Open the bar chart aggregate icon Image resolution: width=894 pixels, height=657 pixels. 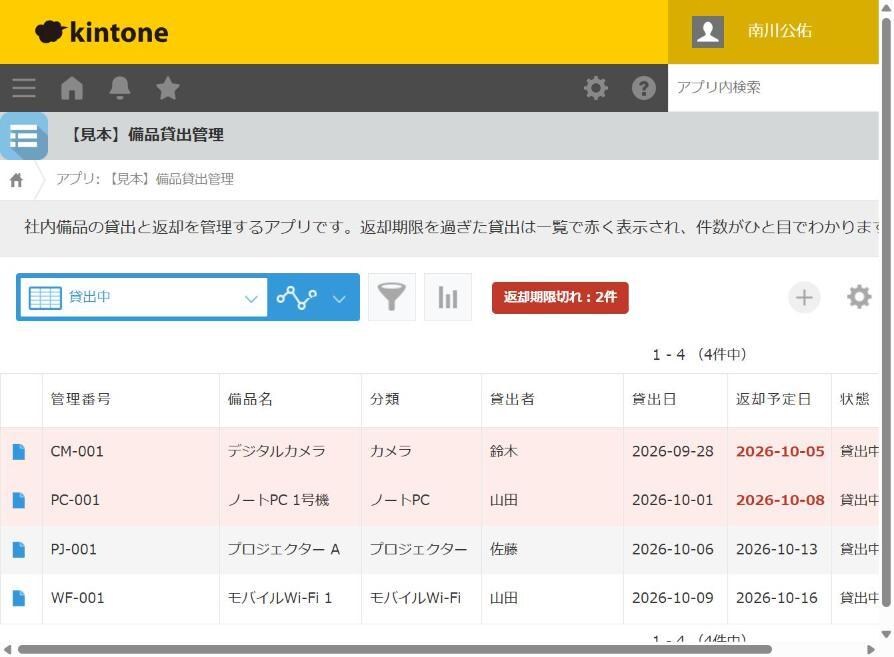point(448,297)
